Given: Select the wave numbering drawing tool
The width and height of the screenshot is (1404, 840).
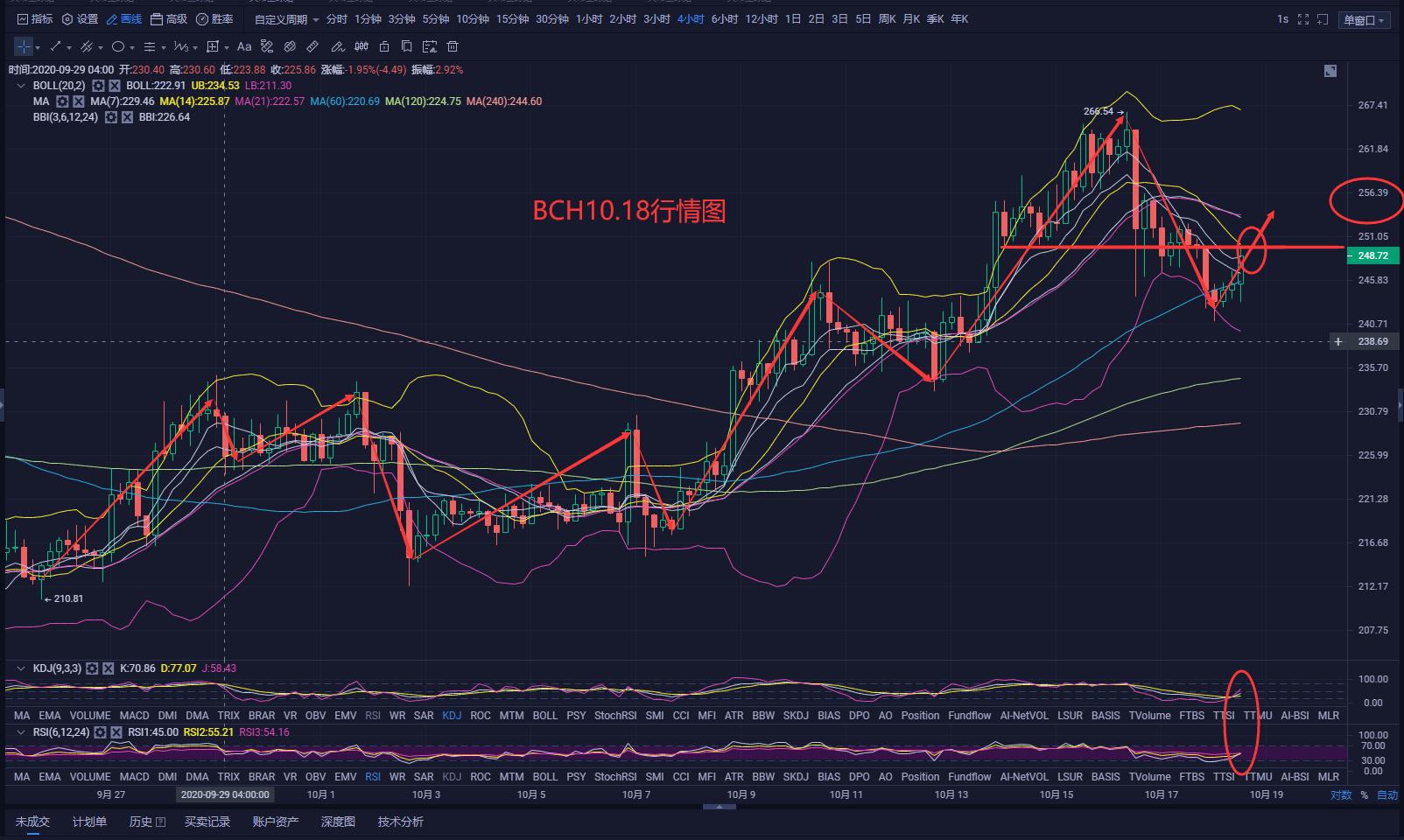Looking at the screenshot, I should tap(180, 46).
